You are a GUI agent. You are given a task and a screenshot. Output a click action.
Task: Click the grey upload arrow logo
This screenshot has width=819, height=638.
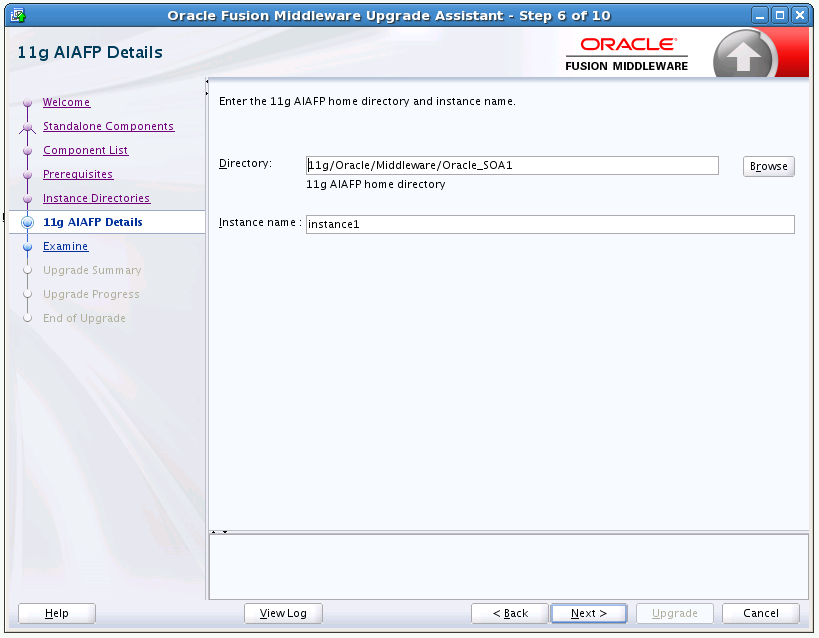743,55
